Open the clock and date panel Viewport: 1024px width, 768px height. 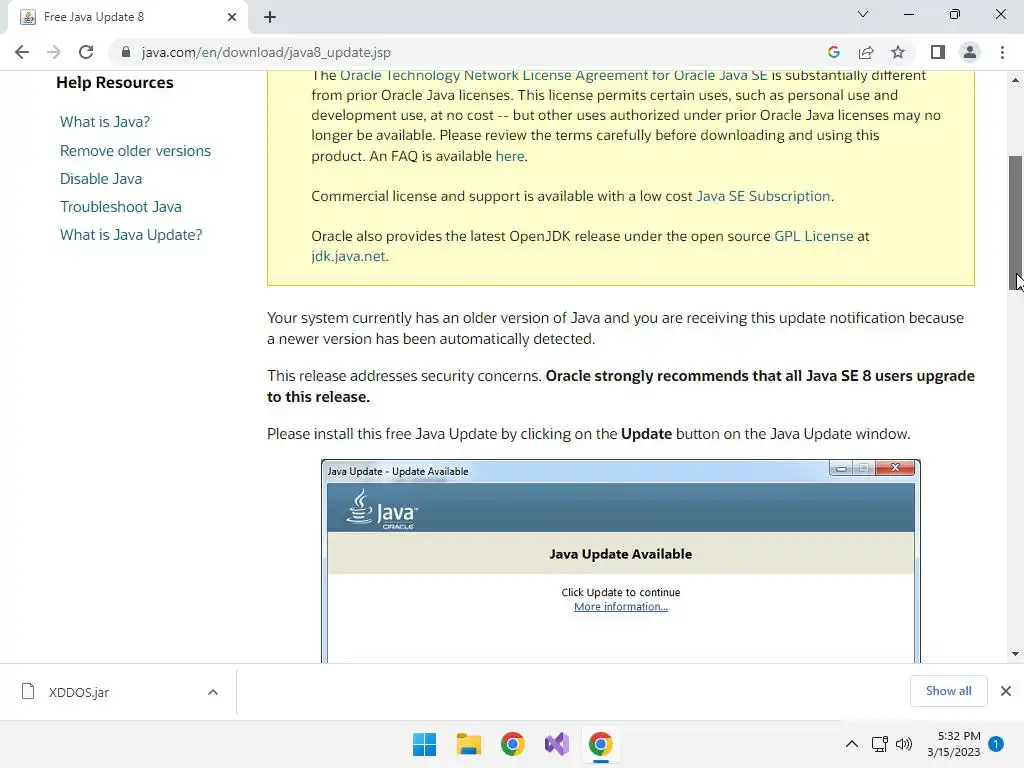click(953, 744)
